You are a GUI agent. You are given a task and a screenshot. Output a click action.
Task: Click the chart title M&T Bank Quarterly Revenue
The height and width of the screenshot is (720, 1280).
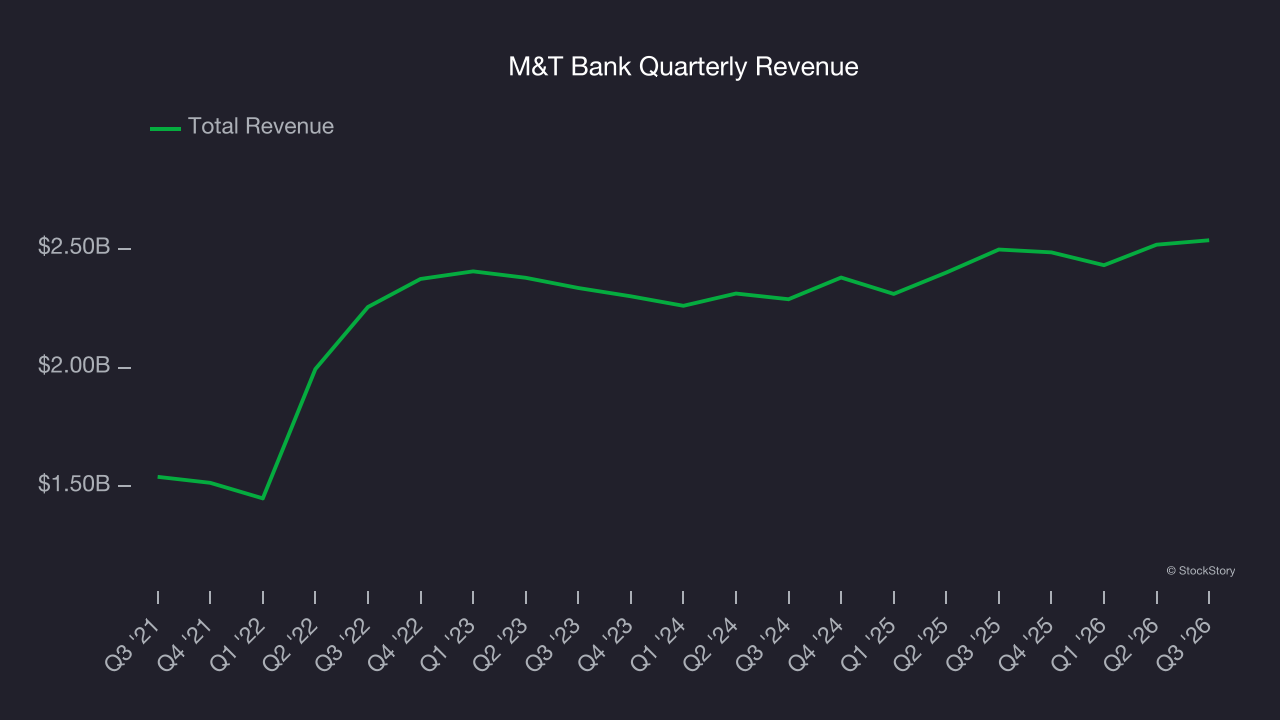(x=683, y=67)
